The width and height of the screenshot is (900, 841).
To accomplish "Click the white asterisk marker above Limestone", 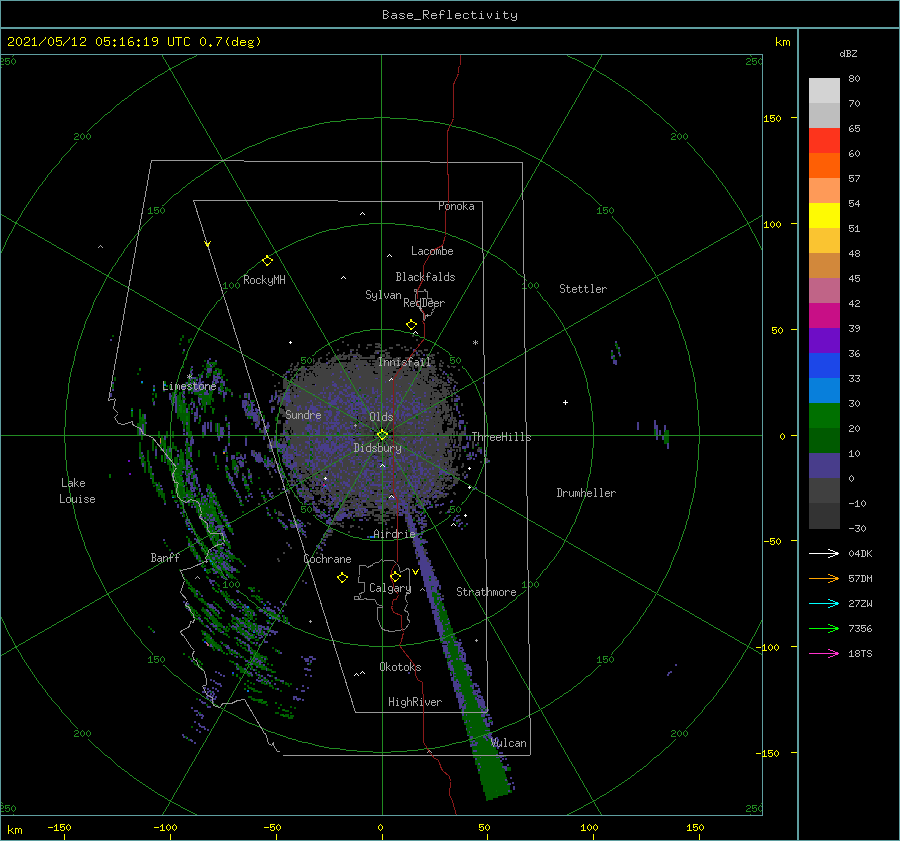I will coord(189,377).
